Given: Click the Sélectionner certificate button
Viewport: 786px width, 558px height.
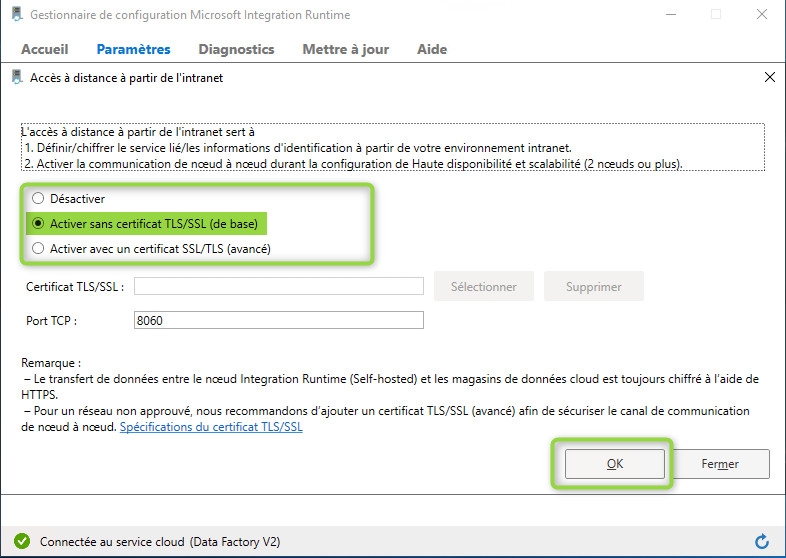Looking at the screenshot, I should (483, 286).
